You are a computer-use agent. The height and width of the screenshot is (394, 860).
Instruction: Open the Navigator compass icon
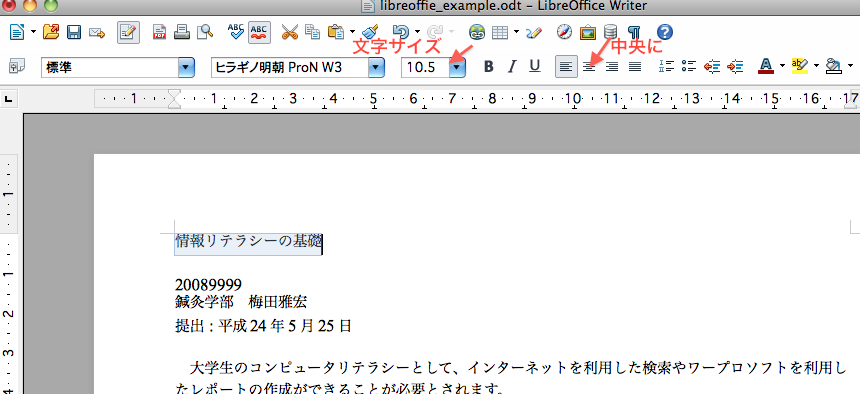pyautogui.click(x=564, y=32)
